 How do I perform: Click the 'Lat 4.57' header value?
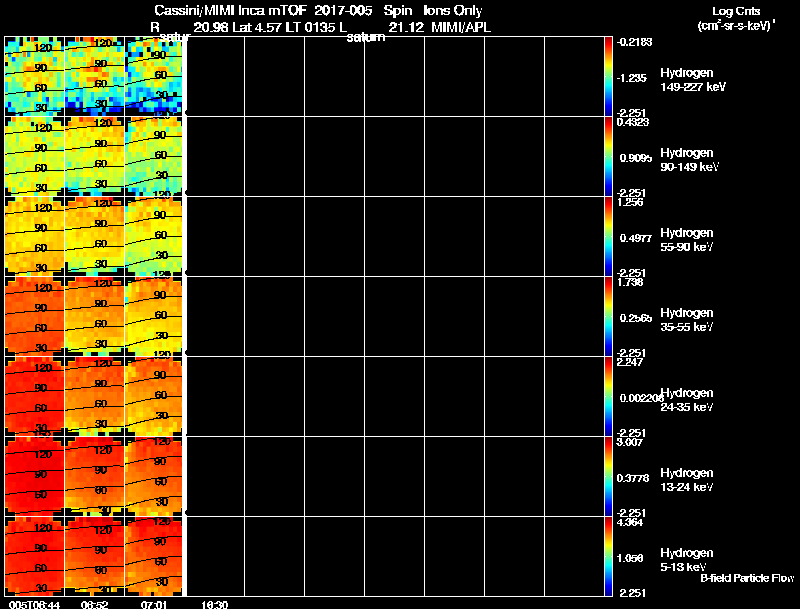pos(257,28)
